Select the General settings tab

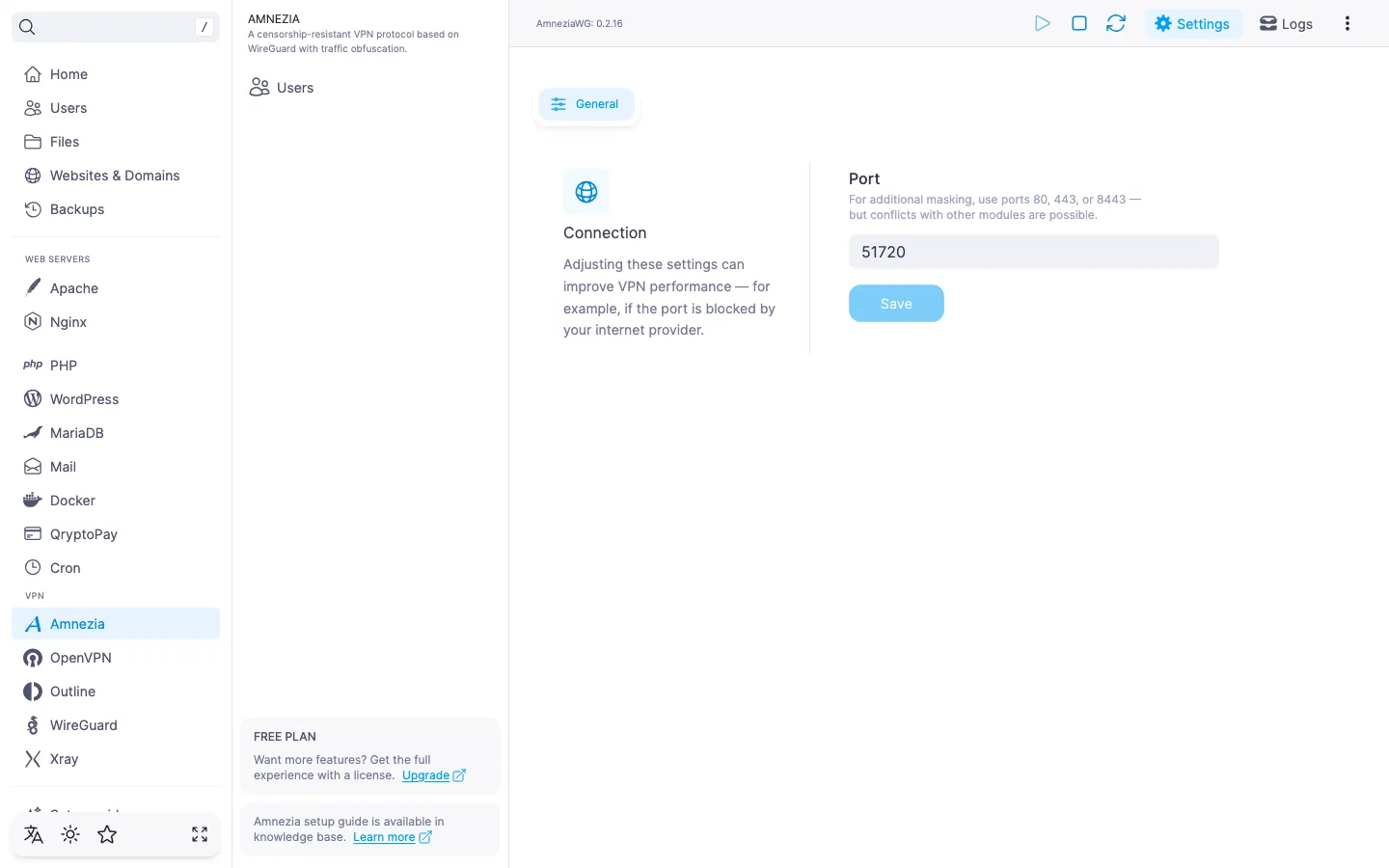tap(586, 104)
